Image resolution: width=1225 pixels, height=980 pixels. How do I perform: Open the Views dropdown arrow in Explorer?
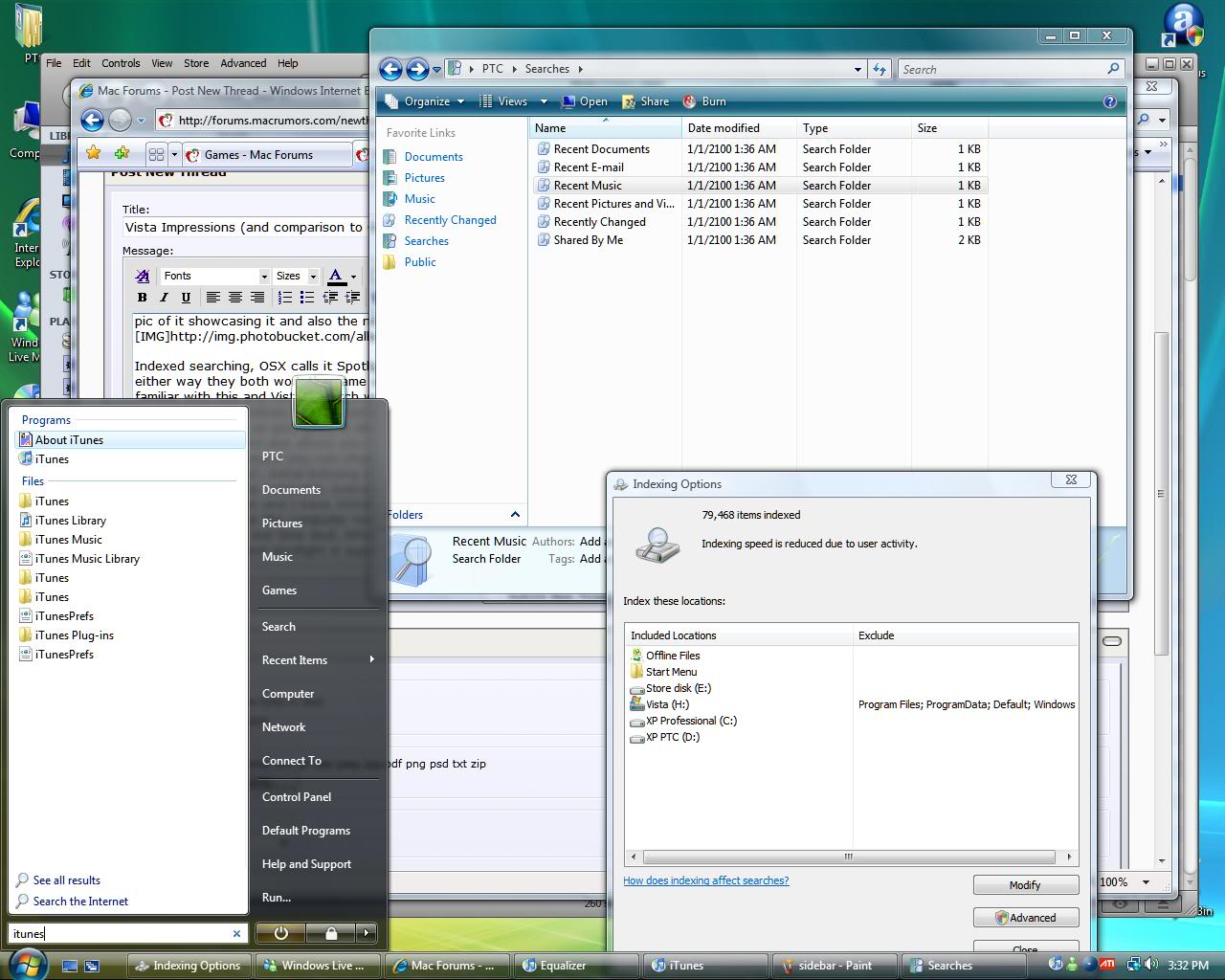544,101
